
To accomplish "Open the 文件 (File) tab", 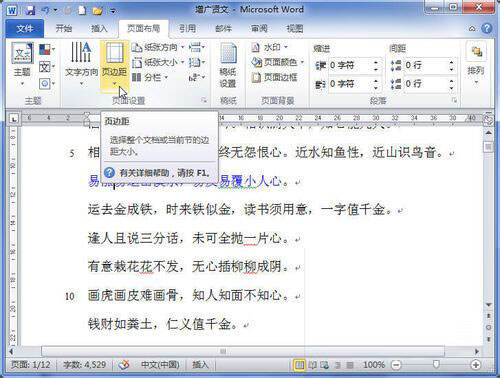I will click(x=25, y=29).
